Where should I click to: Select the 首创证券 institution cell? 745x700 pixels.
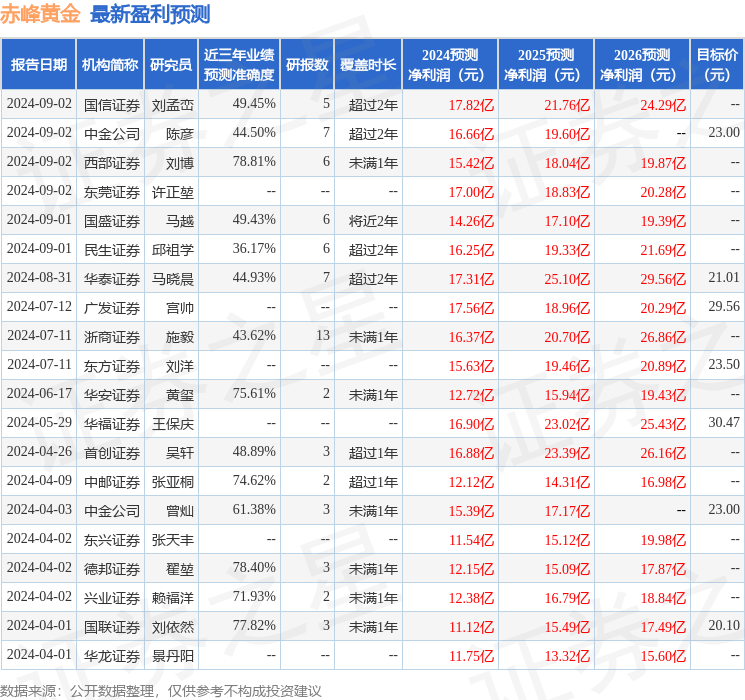pyautogui.click(x=112, y=453)
